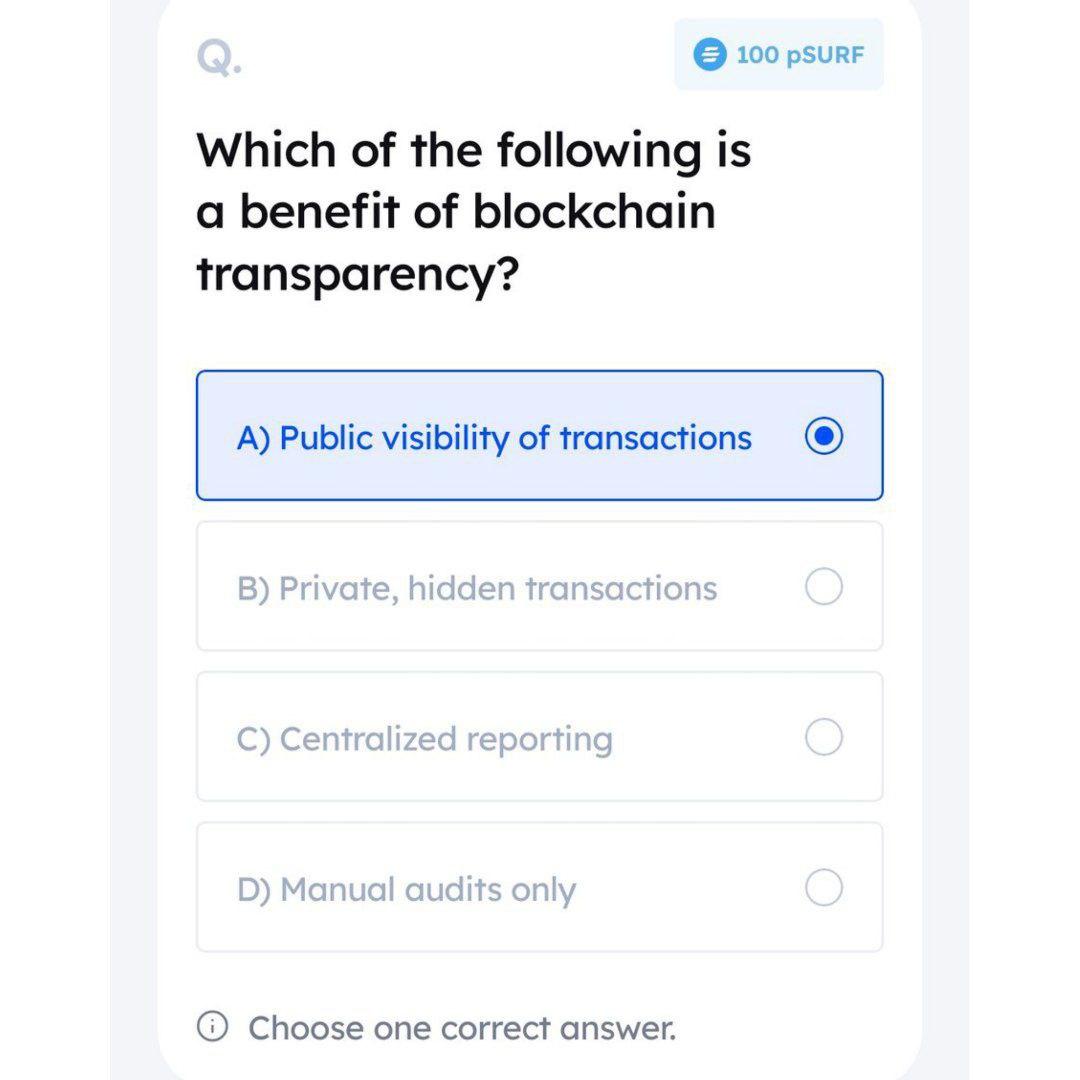The image size is (1080, 1080).
Task: Choose the Public visibility of transactions answer text
Action: [x=515, y=438]
